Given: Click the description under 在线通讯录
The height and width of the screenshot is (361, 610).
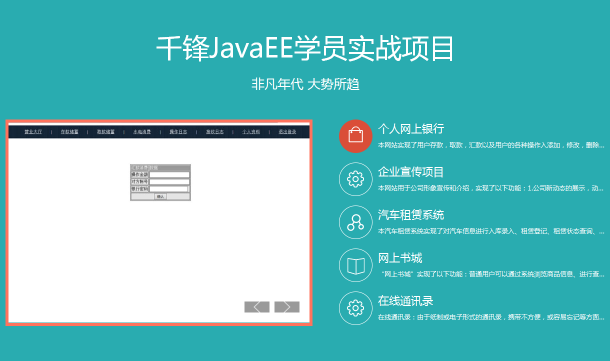Looking at the screenshot, I should (491, 317).
